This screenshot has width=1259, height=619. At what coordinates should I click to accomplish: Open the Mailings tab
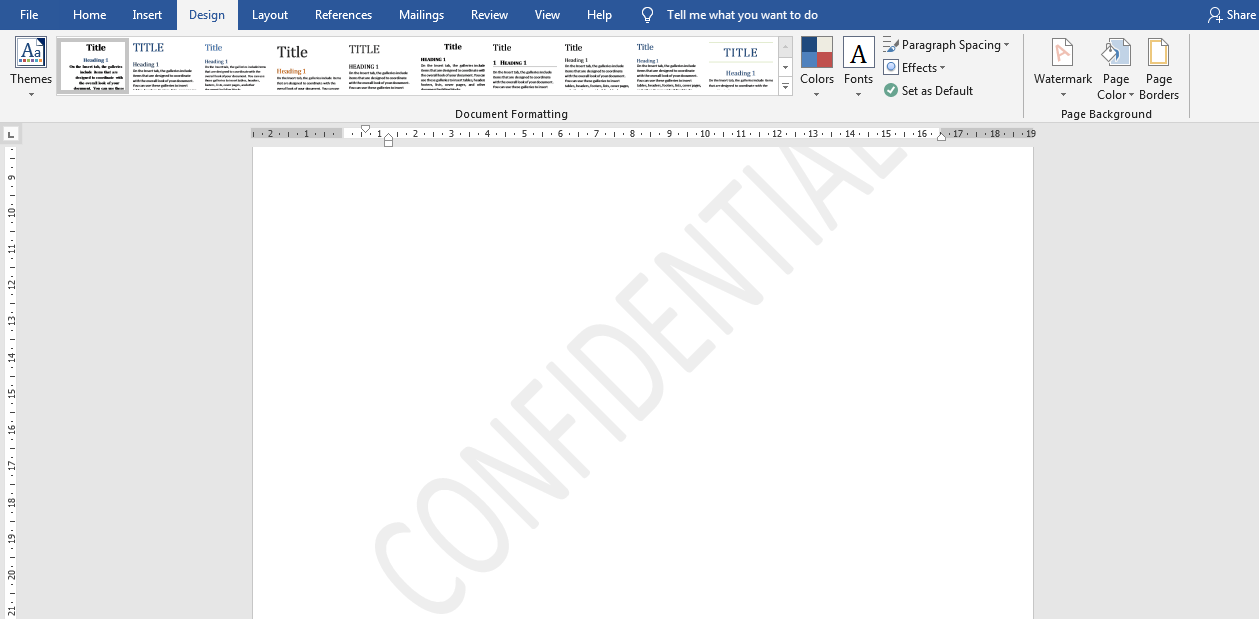coord(421,15)
